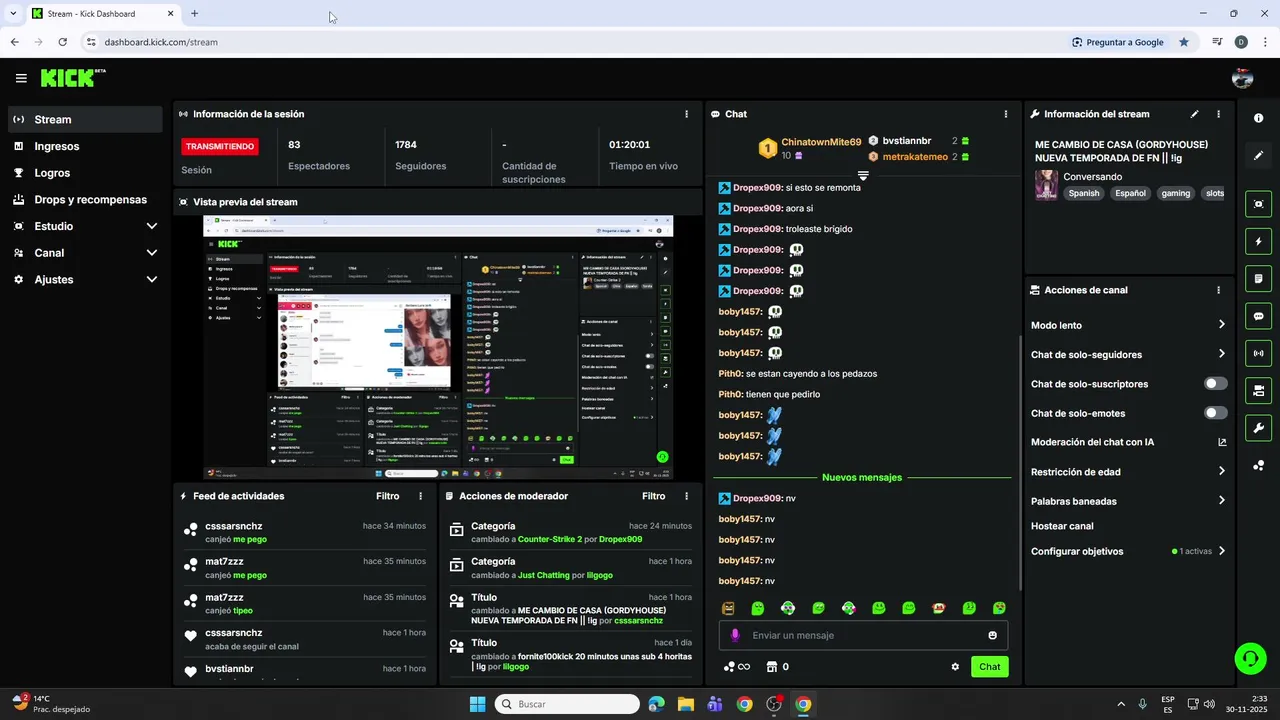The width and height of the screenshot is (1280, 720).
Task: Click the broadcast signal icon in the right sidebar
Action: click(1258, 353)
